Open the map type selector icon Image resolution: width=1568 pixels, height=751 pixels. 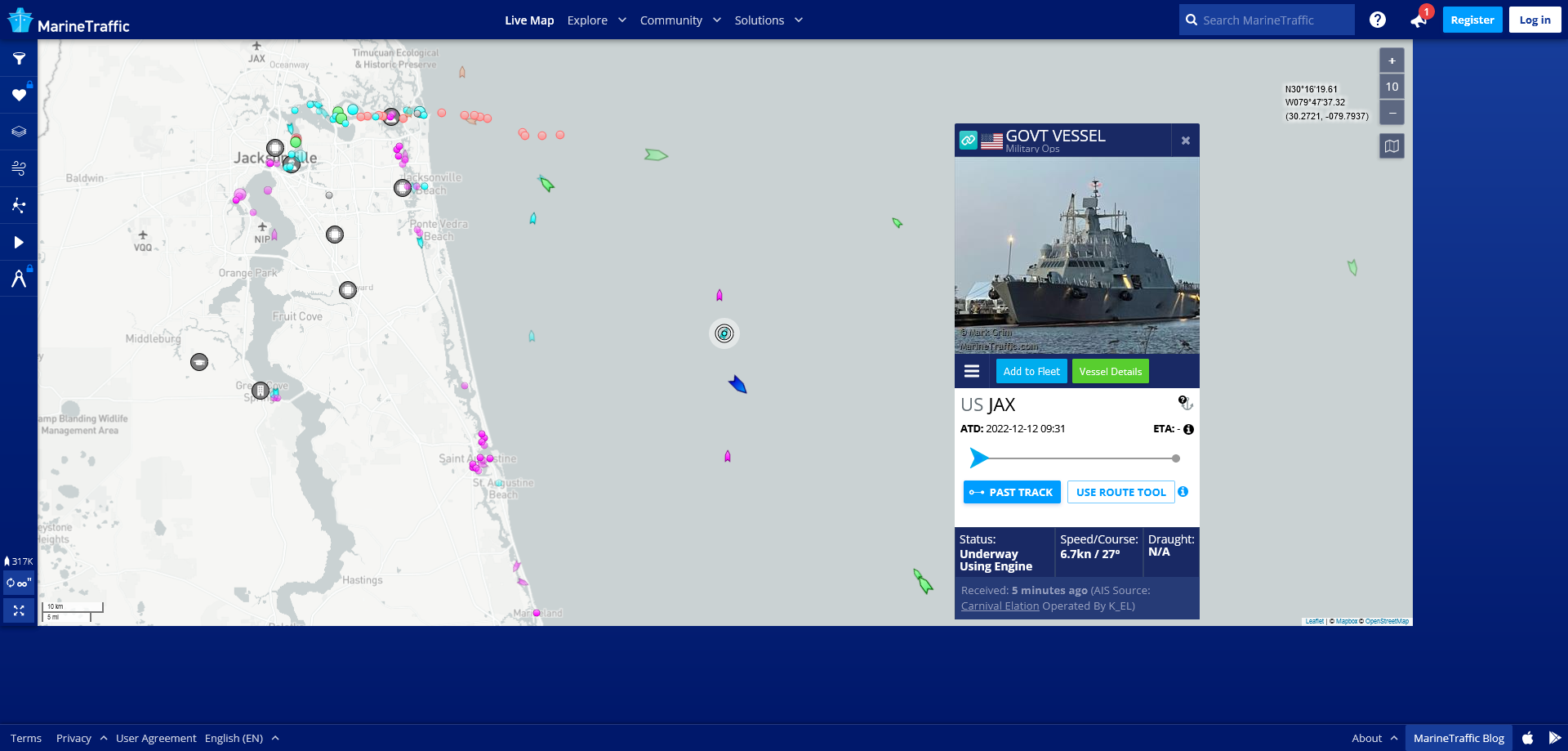click(x=1392, y=146)
